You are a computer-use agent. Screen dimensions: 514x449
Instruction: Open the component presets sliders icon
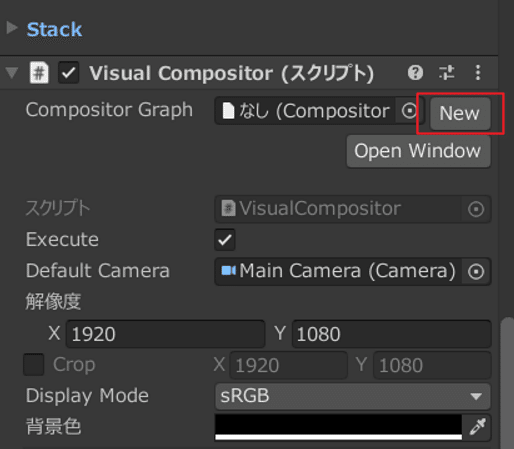[446, 72]
